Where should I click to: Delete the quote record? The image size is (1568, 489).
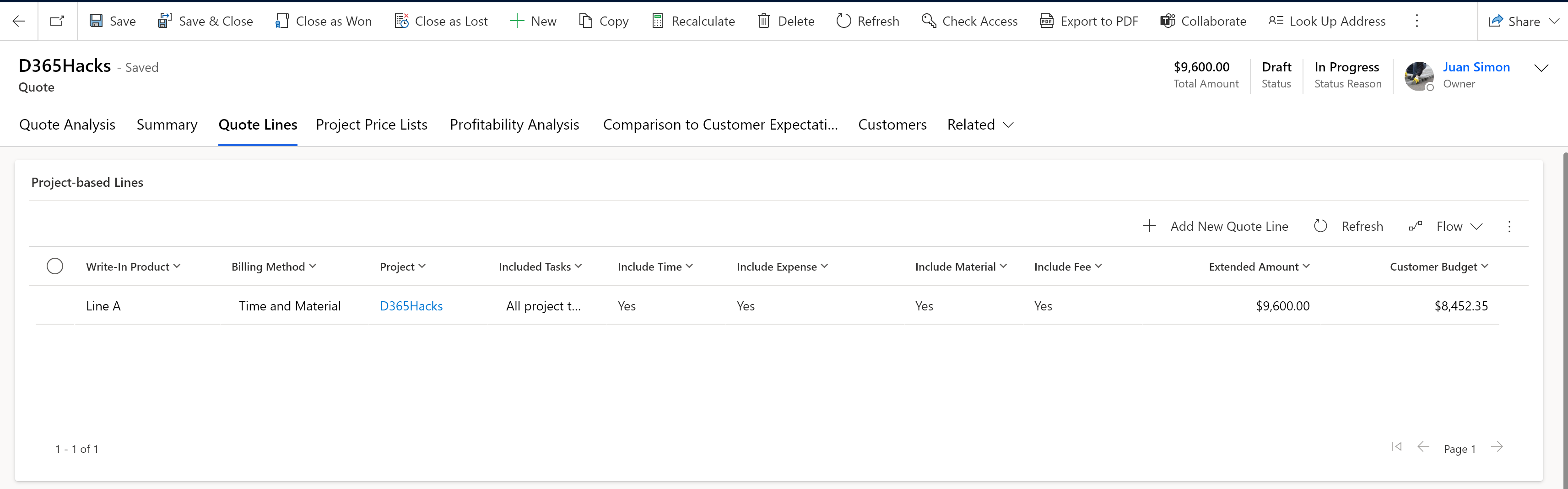786,22
